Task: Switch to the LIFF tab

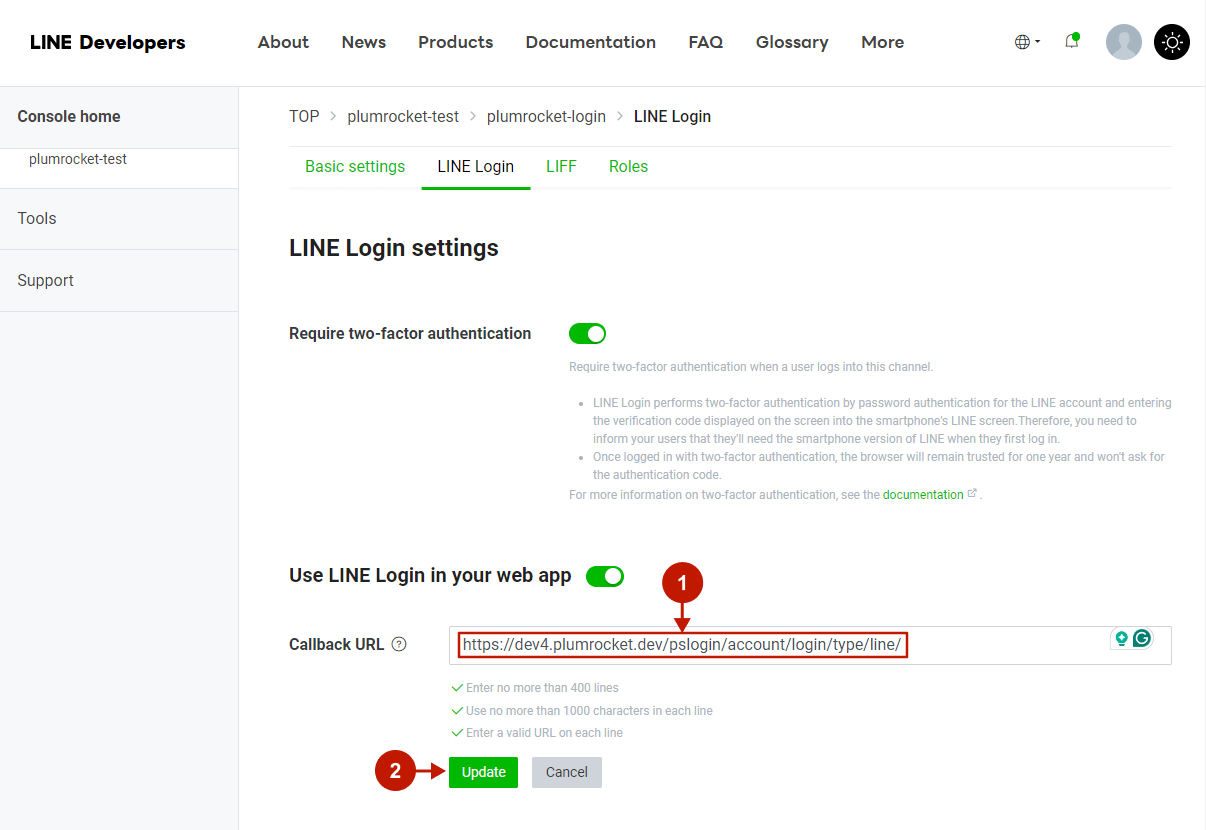Action: click(x=561, y=167)
